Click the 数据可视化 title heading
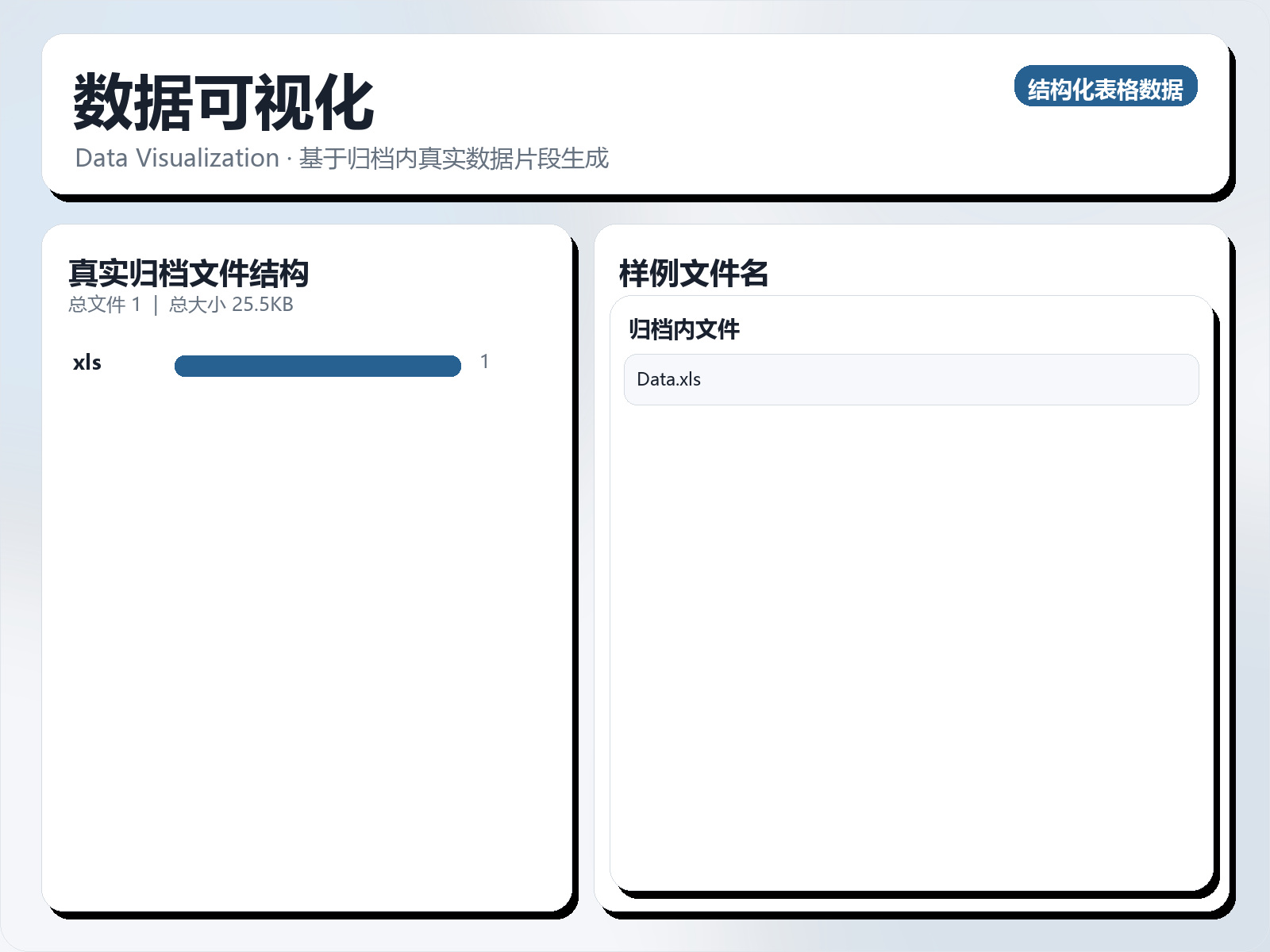This screenshot has height=952, width=1270. [x=223, y=102]
